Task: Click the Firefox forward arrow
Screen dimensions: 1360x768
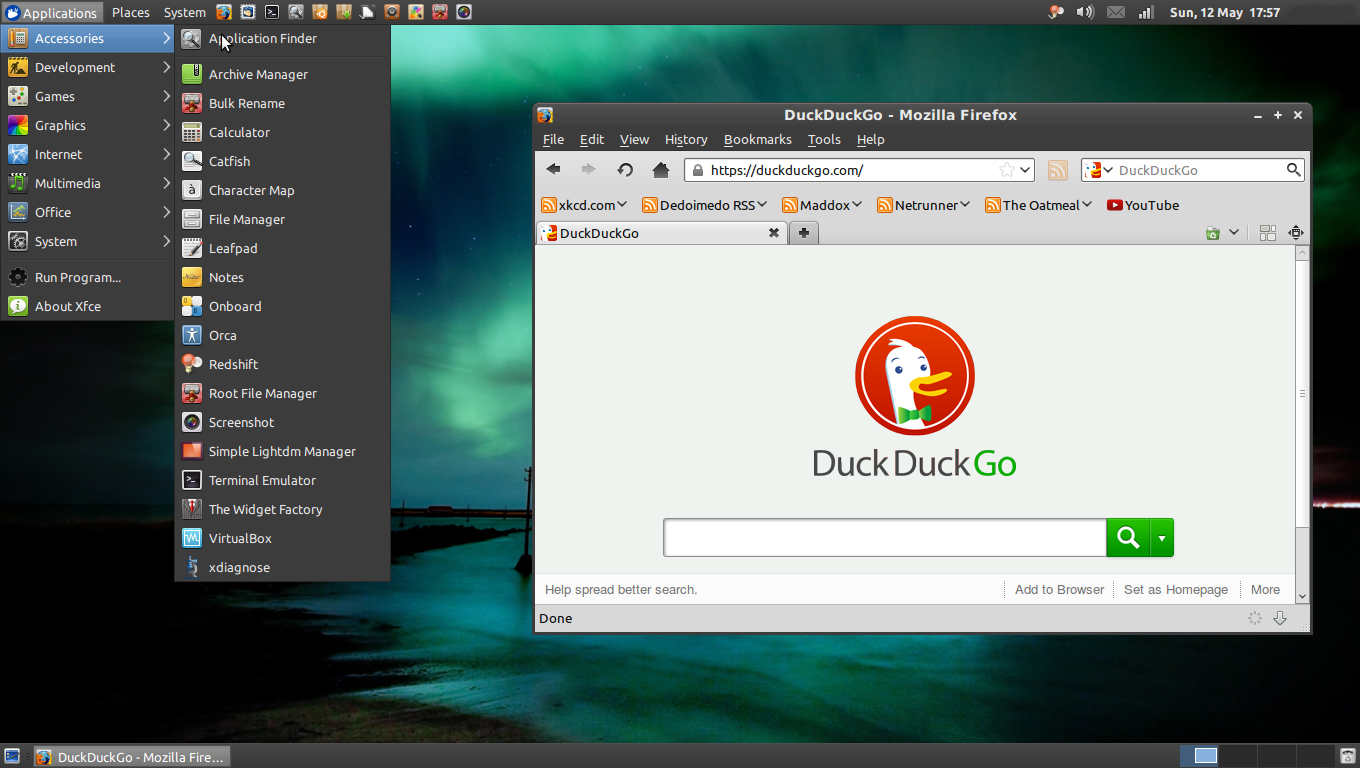Action: click(588, 170)
